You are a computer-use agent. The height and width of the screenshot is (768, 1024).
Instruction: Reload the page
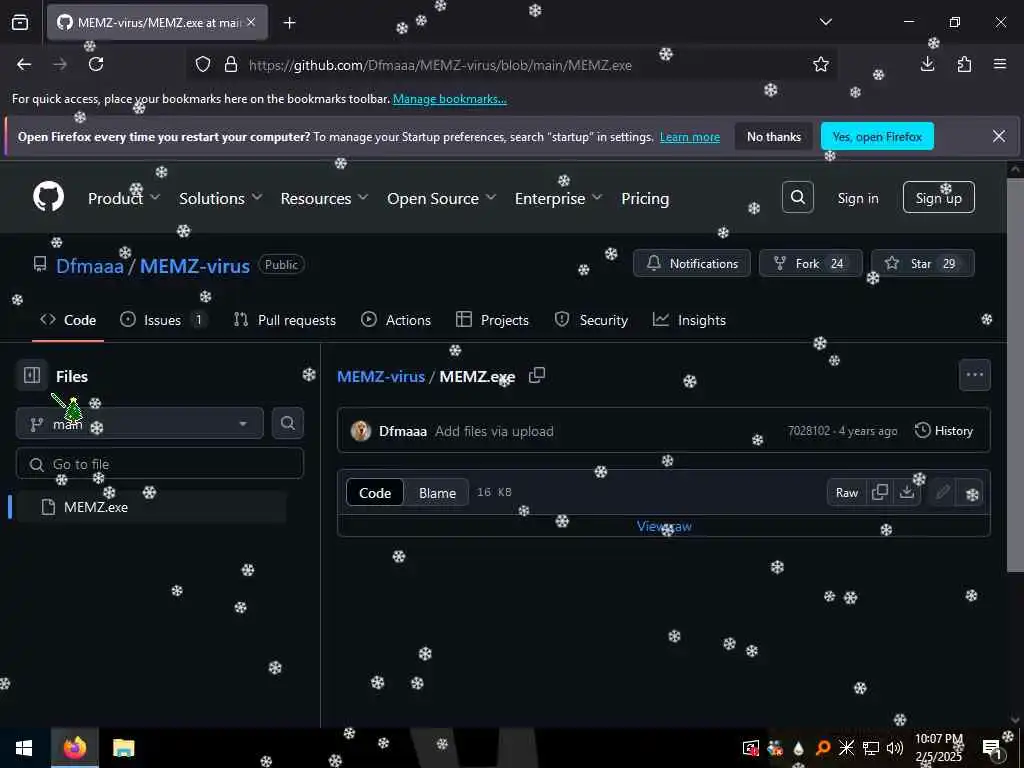96,64
